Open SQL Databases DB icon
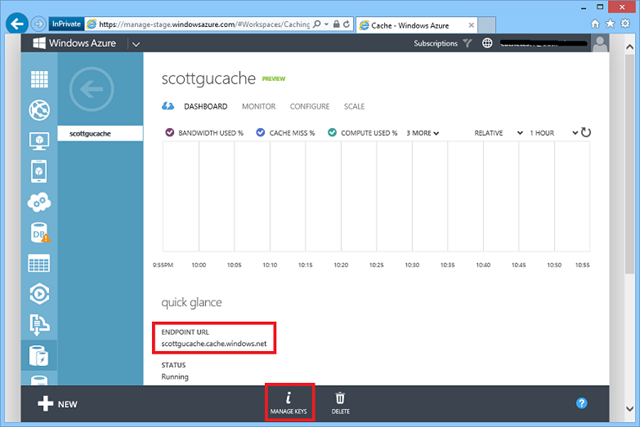The height and width of the screenshot is (427, 640). coord(40,233)
